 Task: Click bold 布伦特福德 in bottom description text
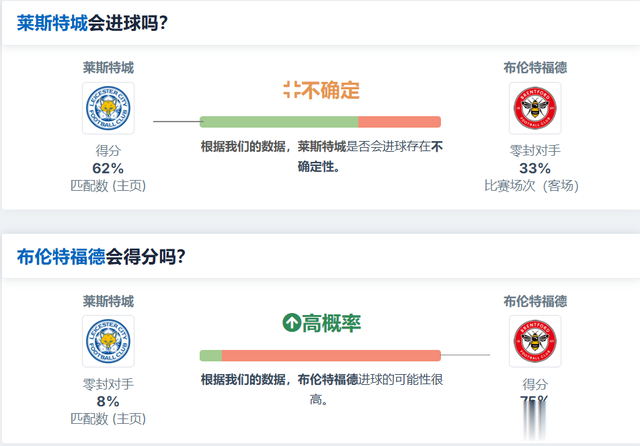[x=328, y=379]
